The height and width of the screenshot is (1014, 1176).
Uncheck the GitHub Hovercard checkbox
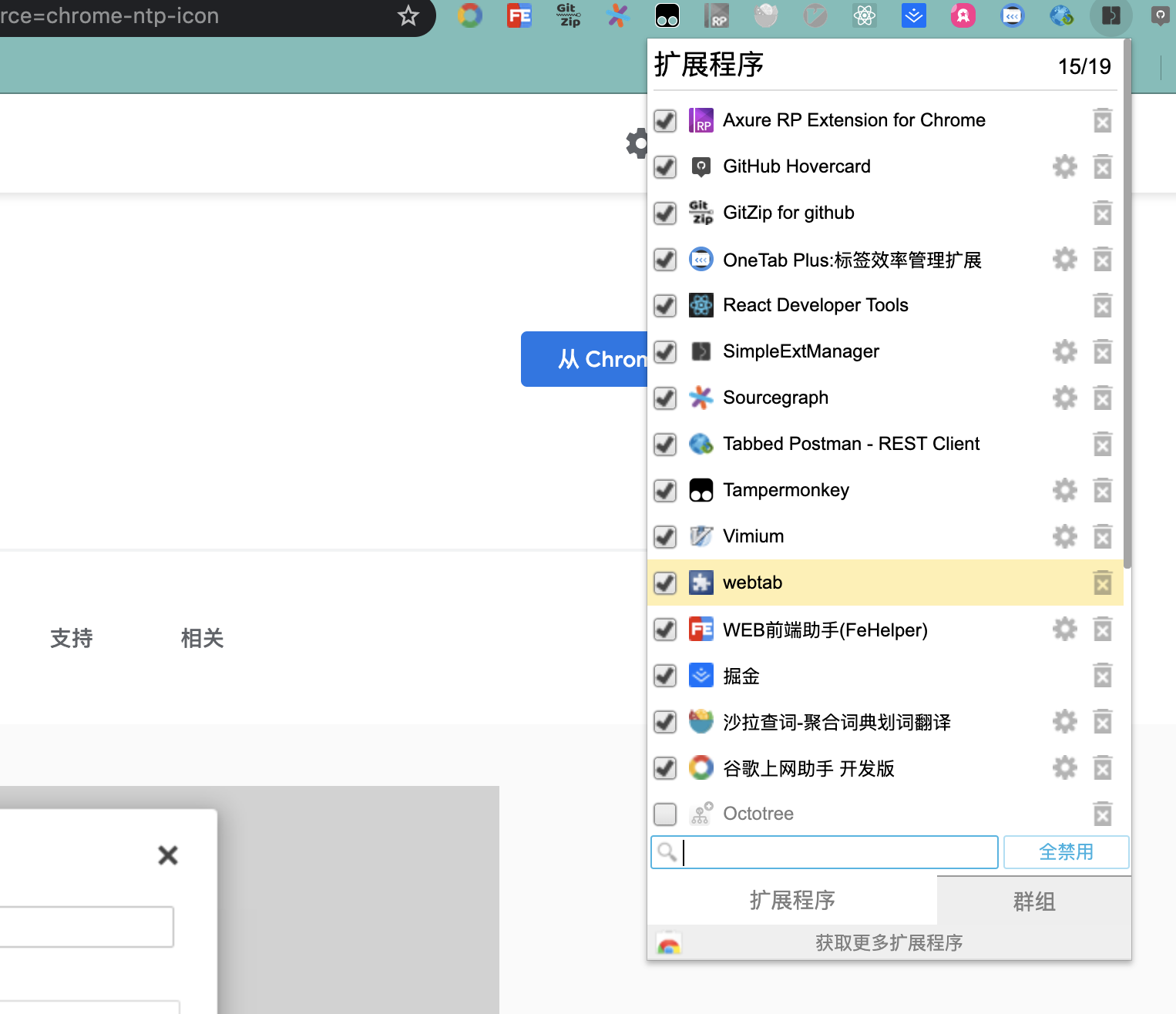(665, 166)
